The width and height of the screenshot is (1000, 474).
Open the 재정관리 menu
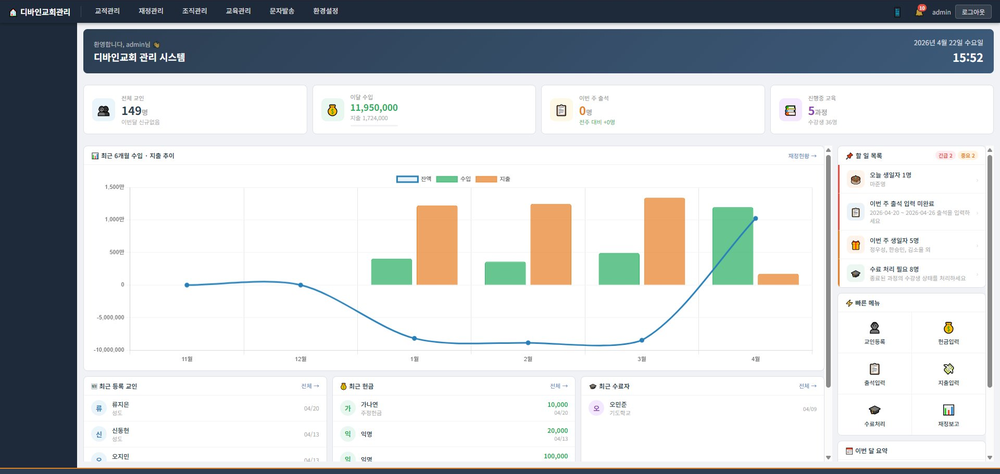(x=151, y=11)
